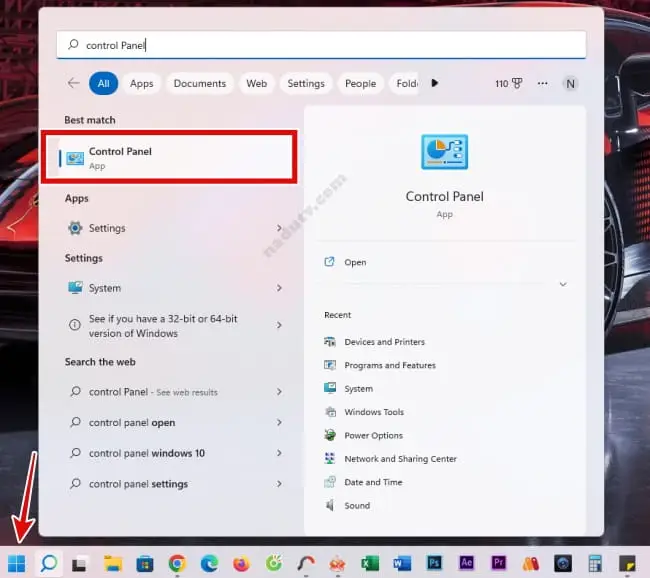Open recent item Devices and Printers

pyautogui.click(x=384, y=342)
